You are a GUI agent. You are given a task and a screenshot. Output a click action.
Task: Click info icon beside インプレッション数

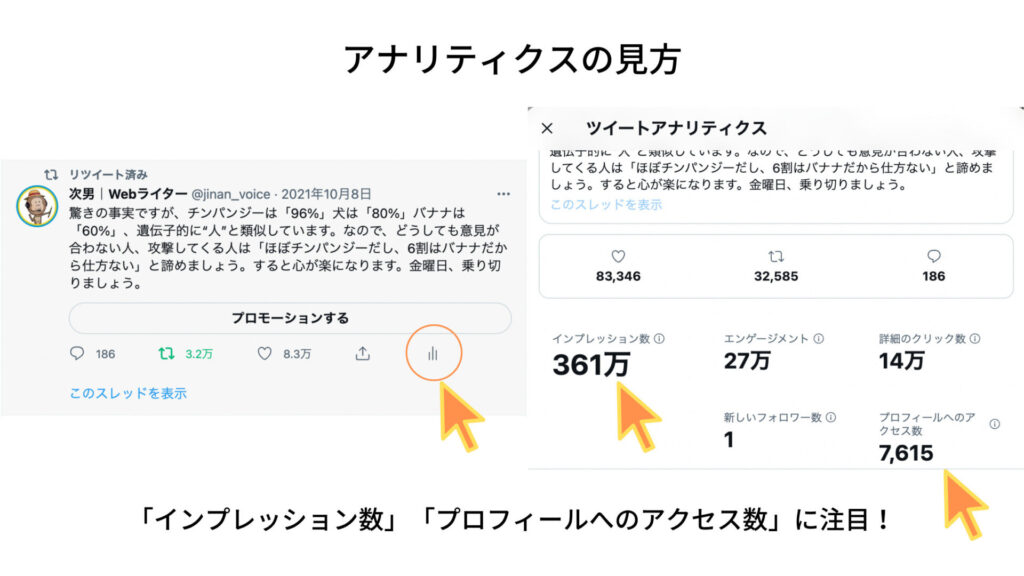coord(660,338)
